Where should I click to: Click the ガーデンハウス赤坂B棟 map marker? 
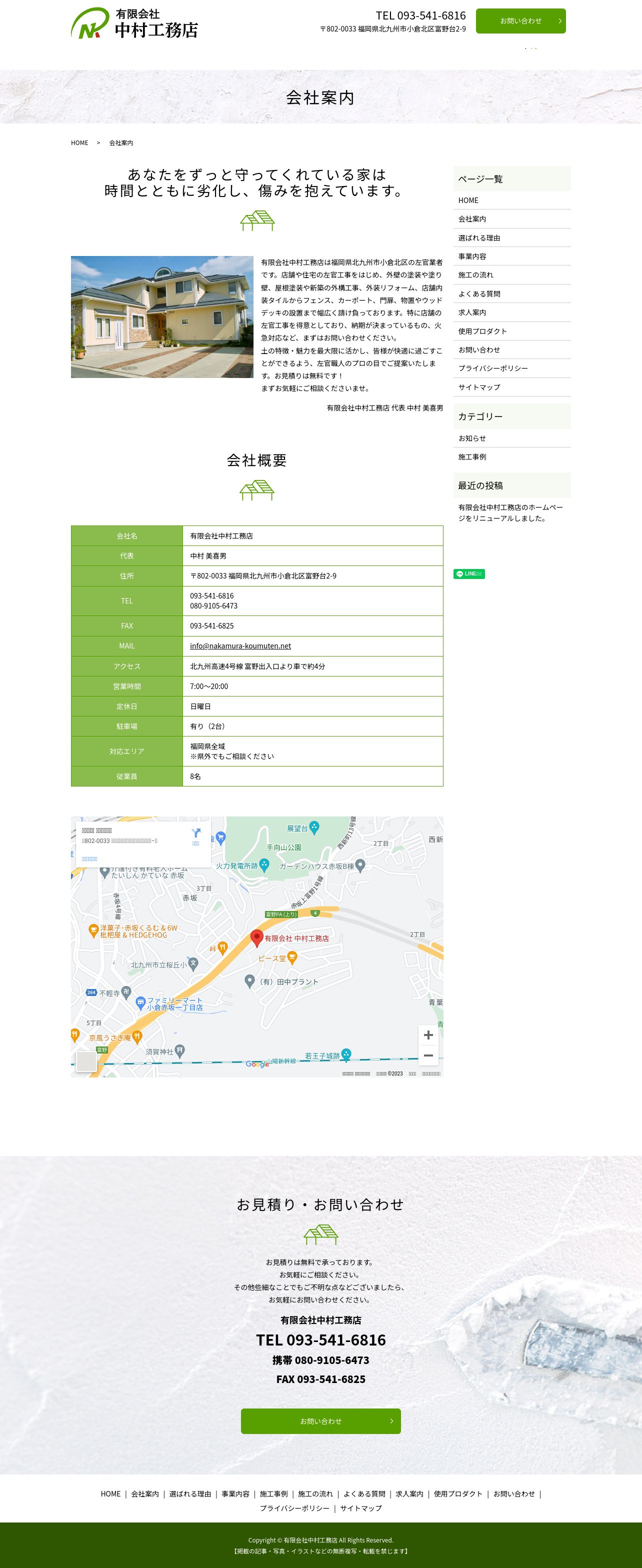tap(360, 865)
